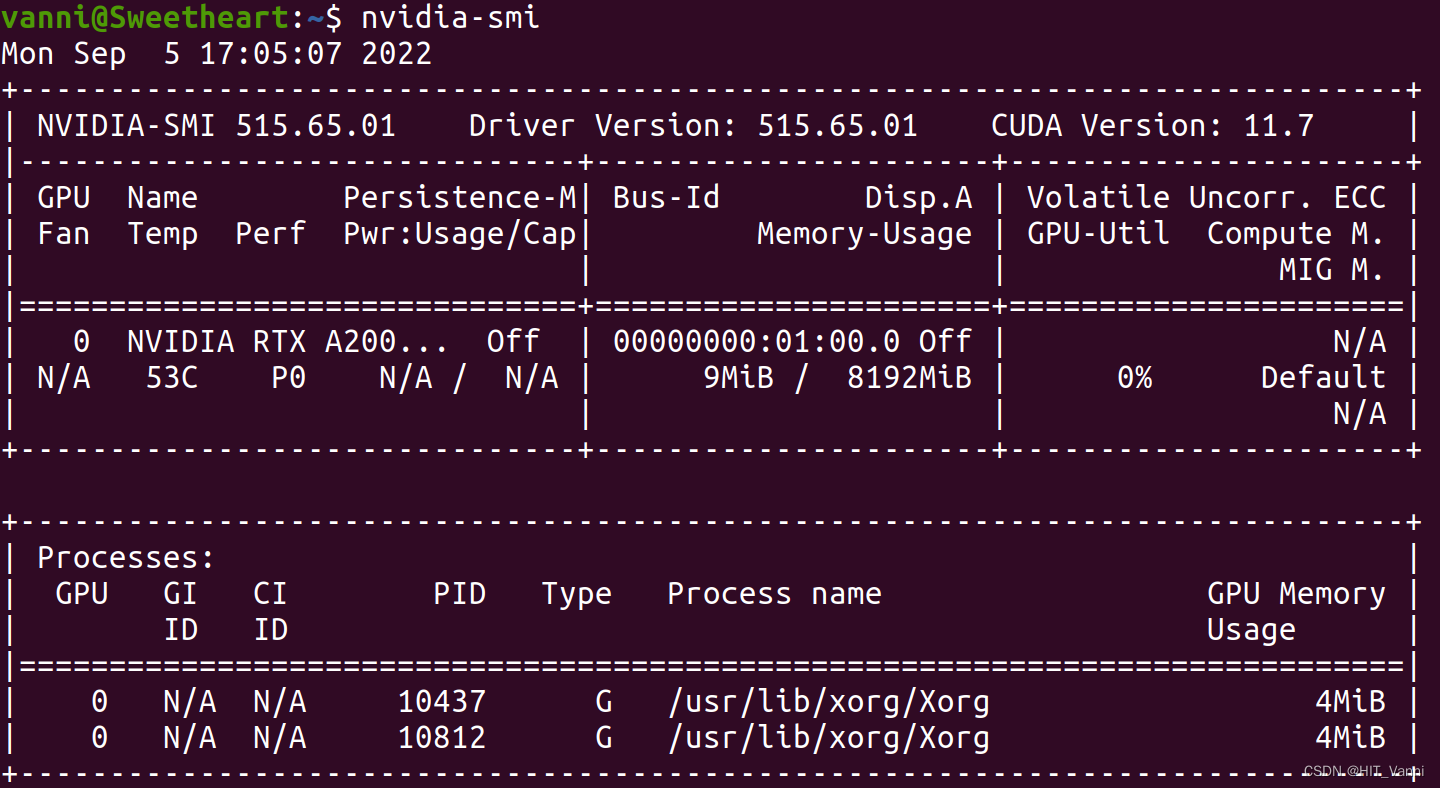Click the Volatile Uncorr. ECC header

[1206, 197]
